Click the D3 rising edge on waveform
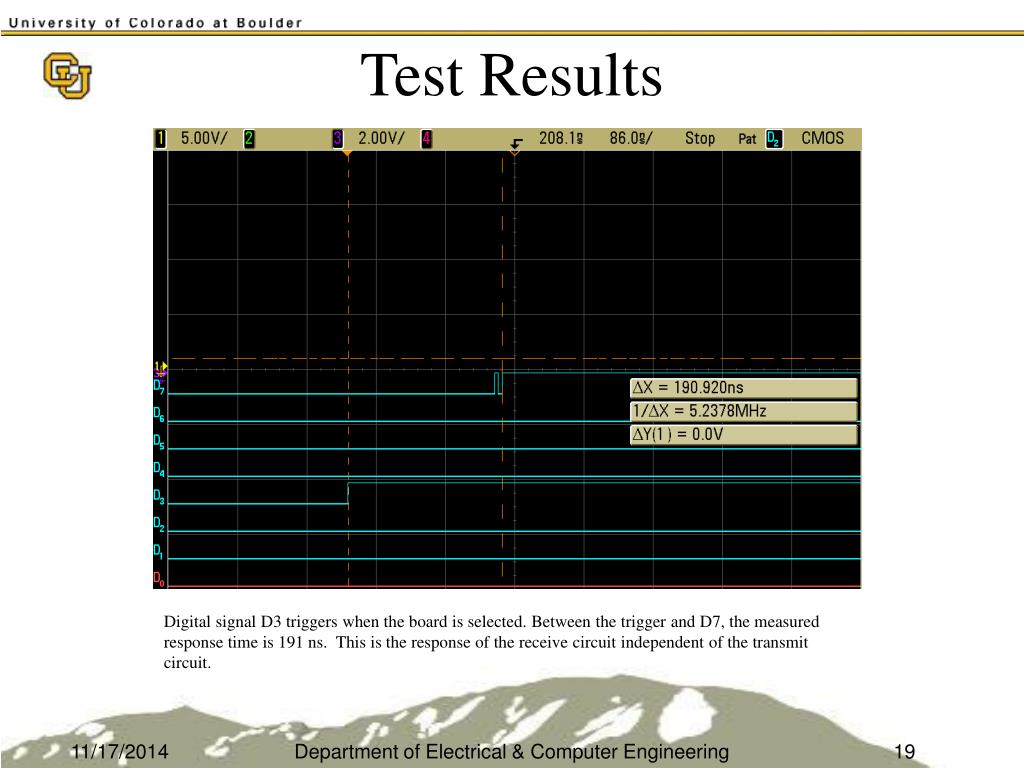The width and height of the screenshot is (1024, 768). (348, 493)
